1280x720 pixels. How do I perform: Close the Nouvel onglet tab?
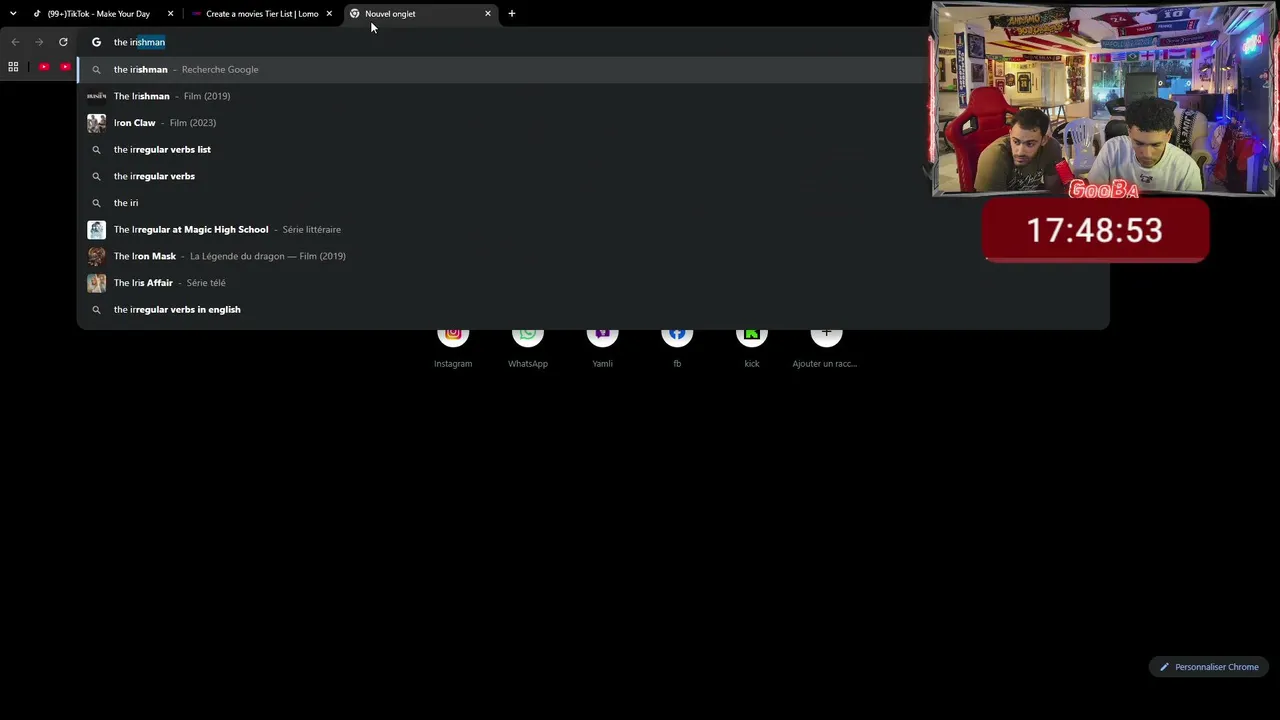[488, 14]
